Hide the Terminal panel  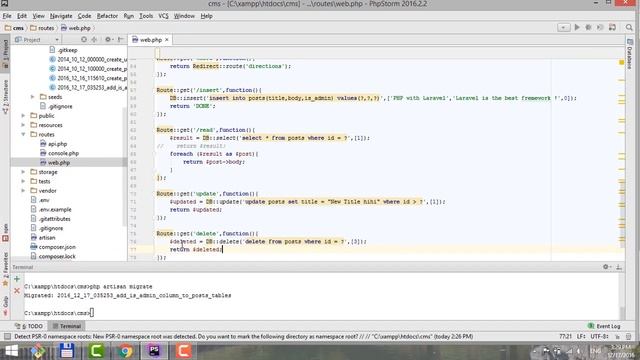tap(619, 267)
